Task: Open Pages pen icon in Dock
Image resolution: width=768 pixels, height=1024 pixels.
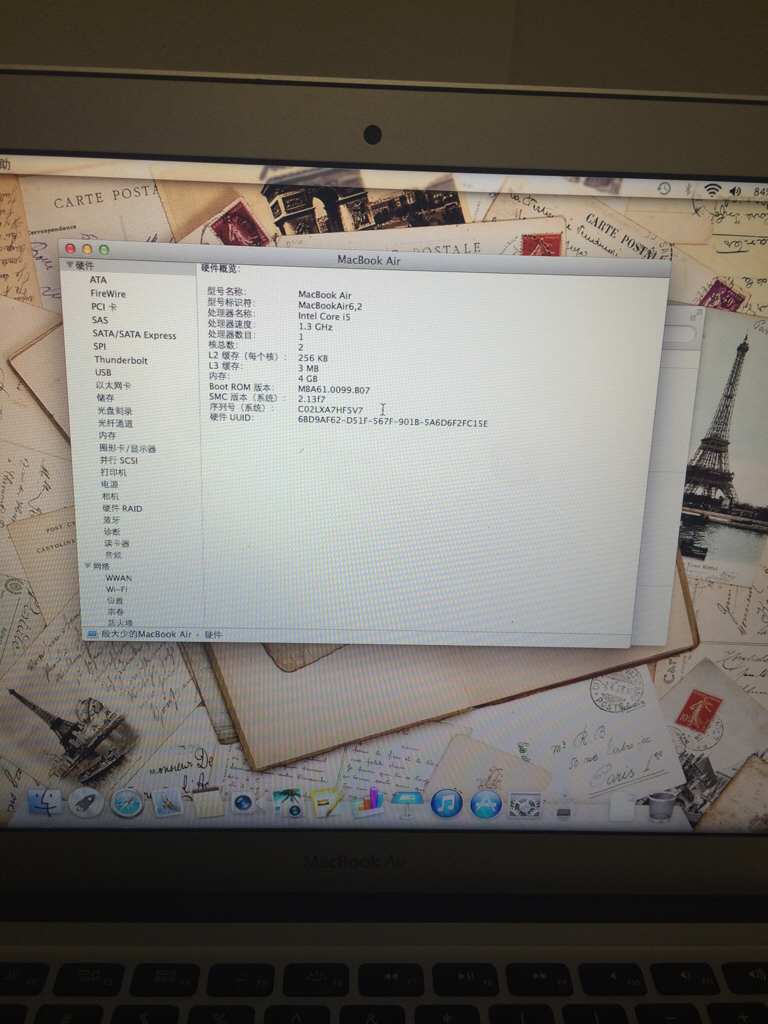Action: tap(327, 804)
